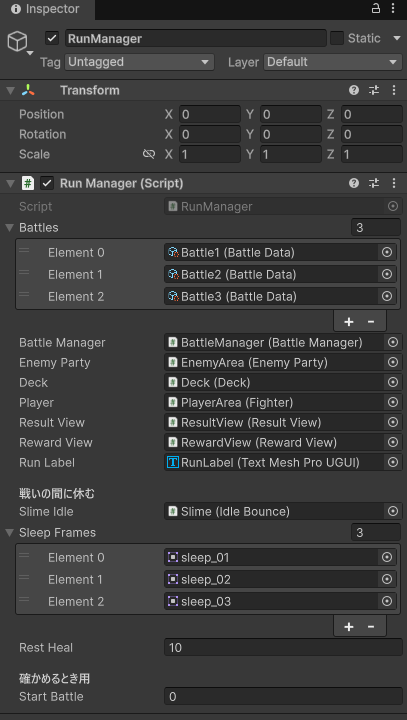This screenshot has height=720, width=407.
Task: Click the Sleep Frames size field
Action: (376, 533)
